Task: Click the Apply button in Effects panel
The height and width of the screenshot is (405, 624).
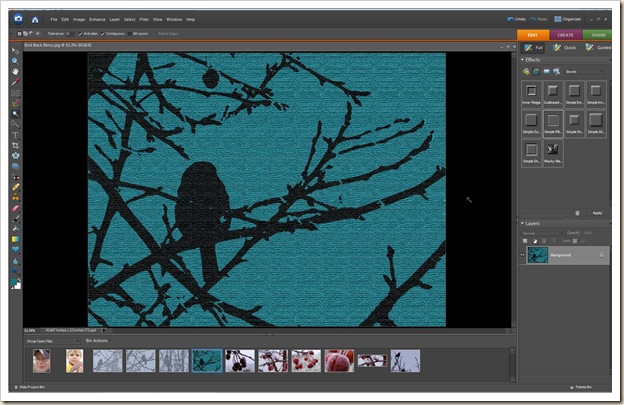Action: 597,213
